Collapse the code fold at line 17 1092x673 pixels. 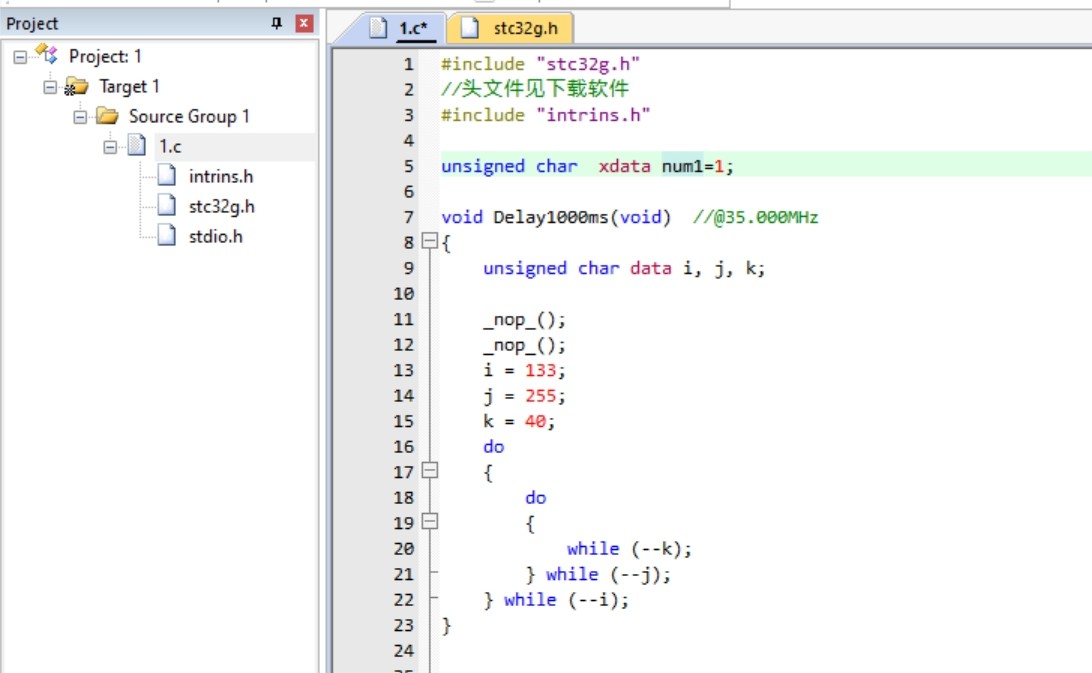coord(430,471)
